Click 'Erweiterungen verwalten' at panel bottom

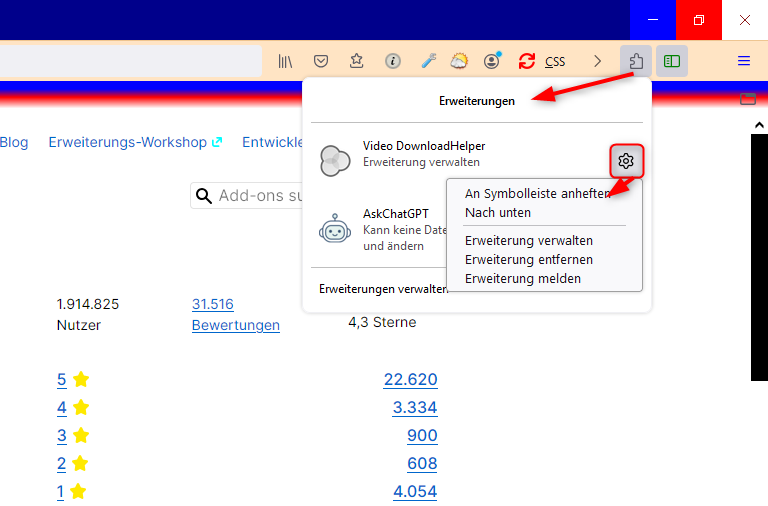click(x=383, y=289)
